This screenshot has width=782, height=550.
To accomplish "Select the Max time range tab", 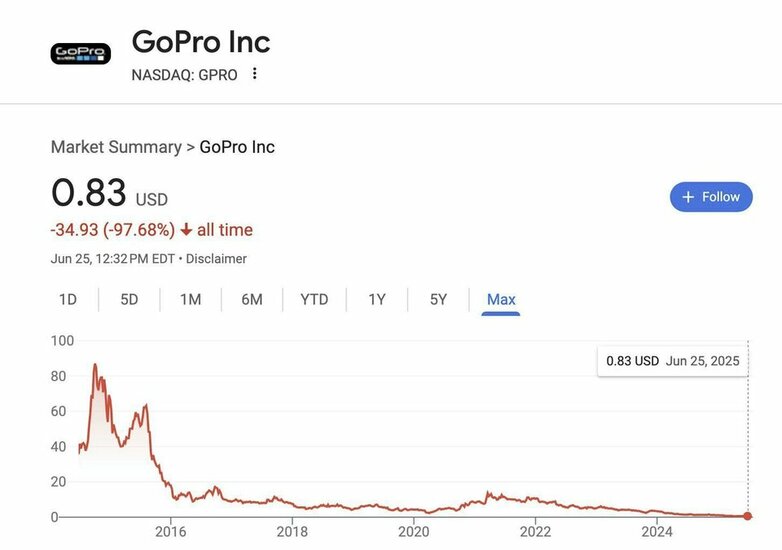I will click(501, 299).
